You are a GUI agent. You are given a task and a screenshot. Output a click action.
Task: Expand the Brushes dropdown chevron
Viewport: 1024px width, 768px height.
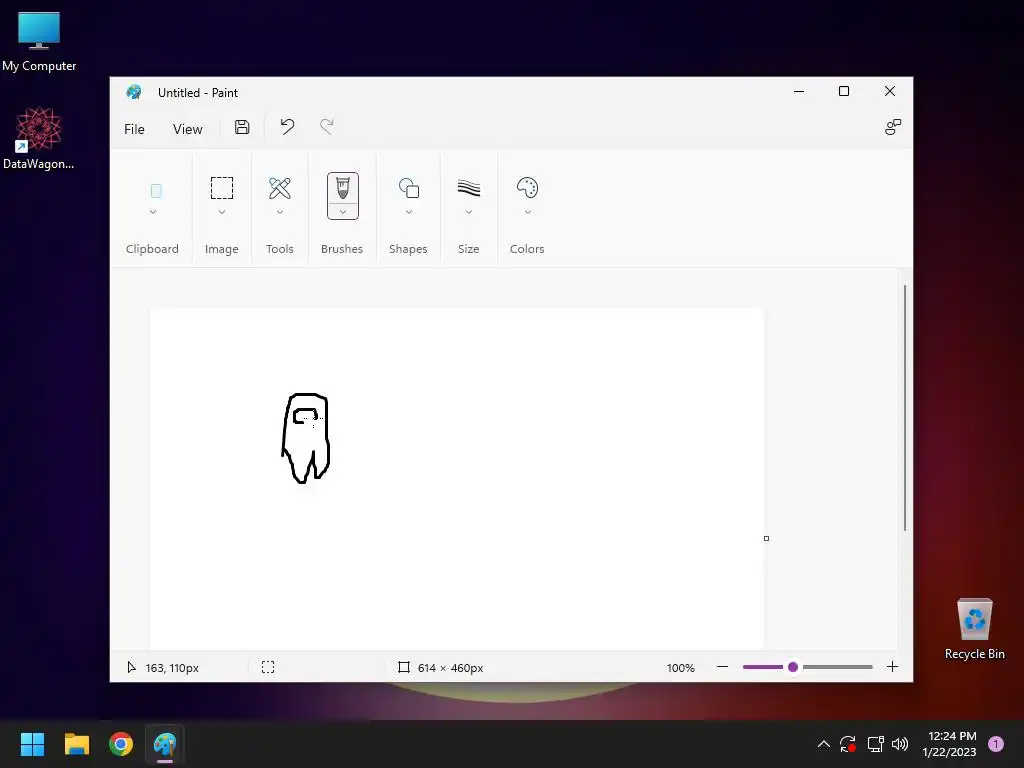coord(343,212)
